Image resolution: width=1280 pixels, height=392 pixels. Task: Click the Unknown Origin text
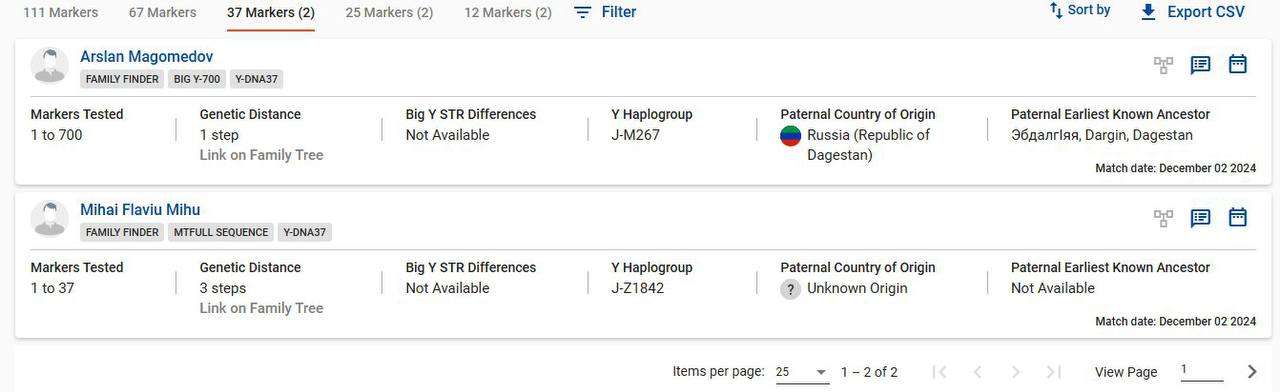click(x=858, y=288)
